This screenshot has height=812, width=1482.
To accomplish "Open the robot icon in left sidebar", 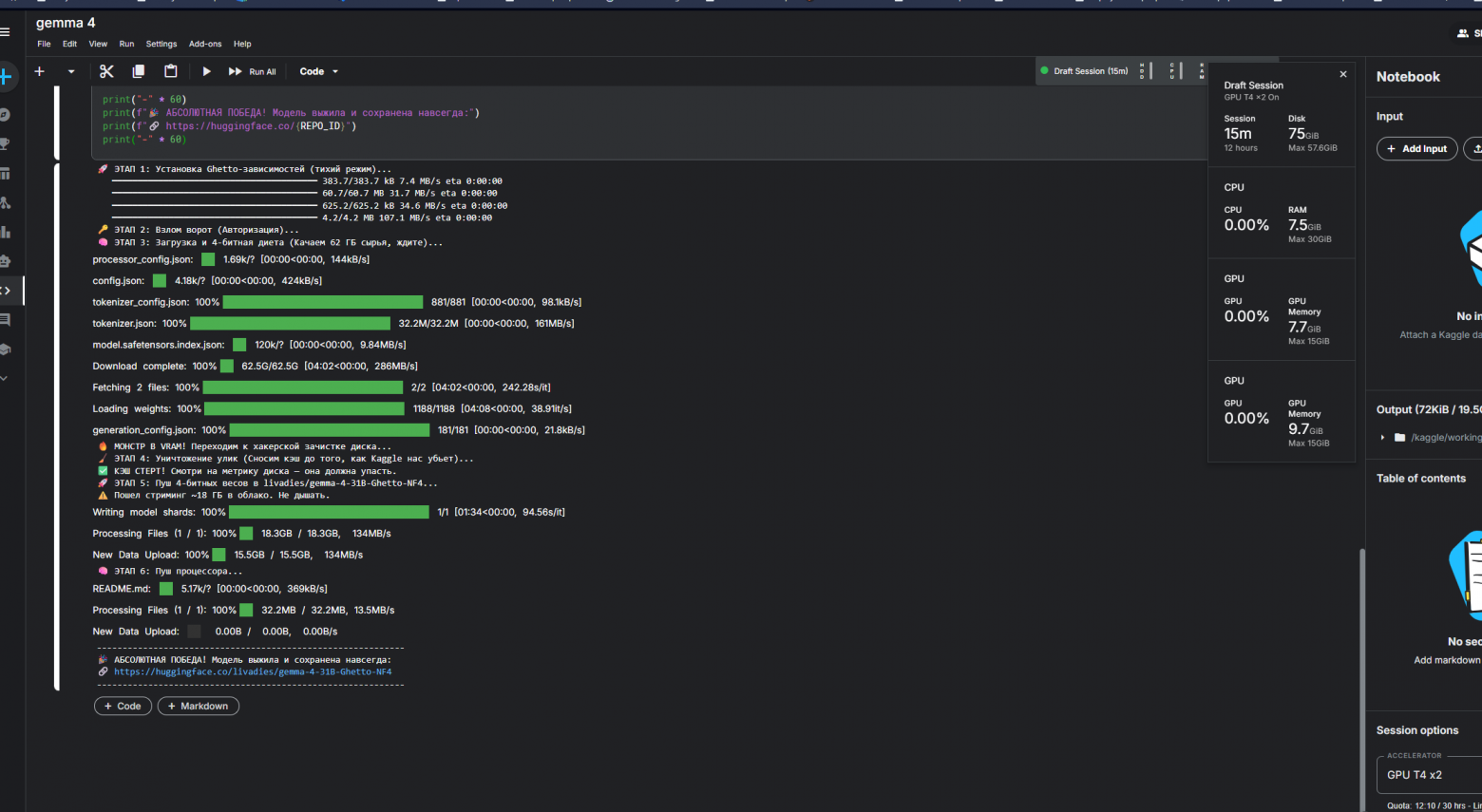I will 5,261.
